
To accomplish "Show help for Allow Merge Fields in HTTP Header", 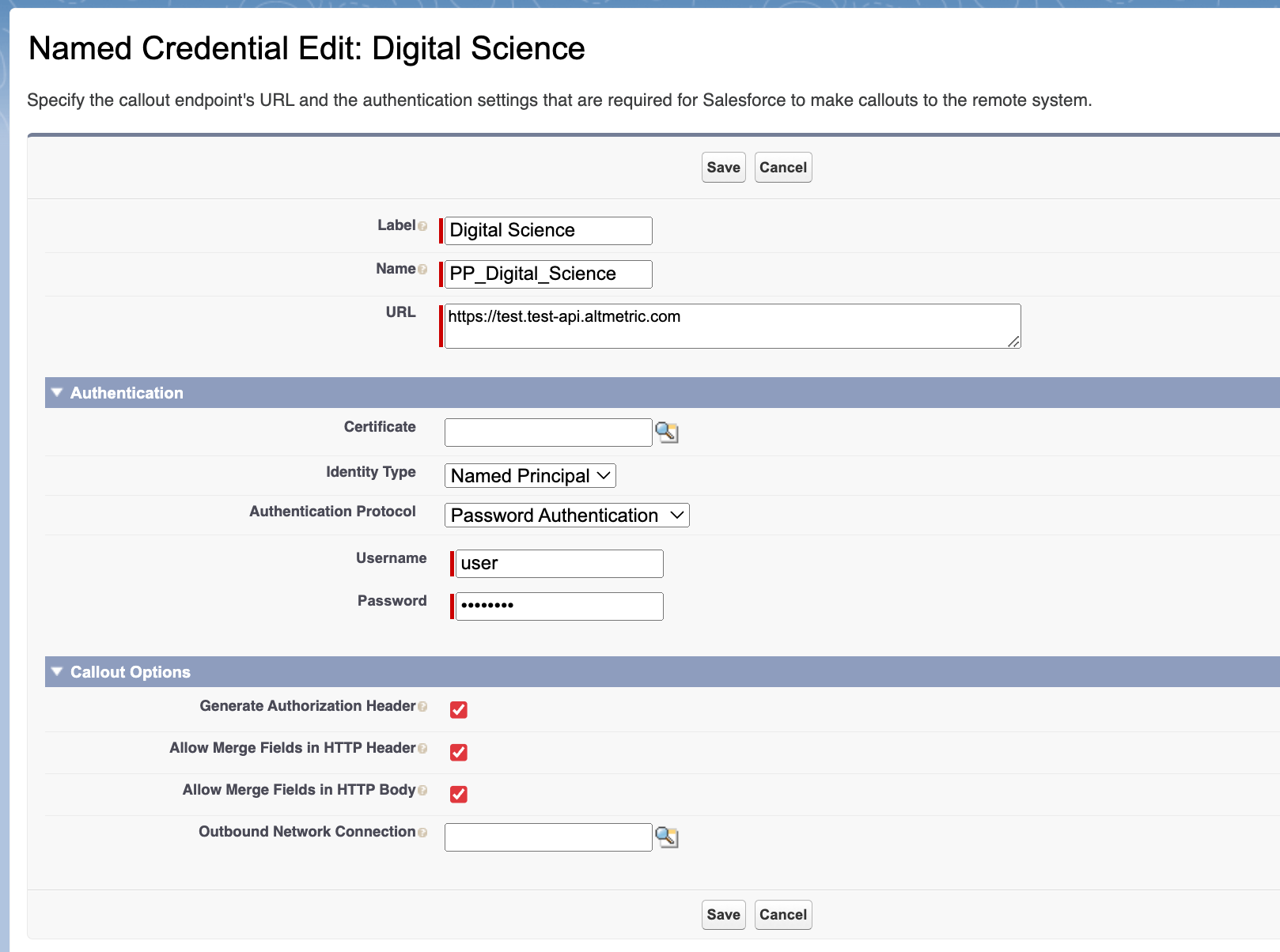I will (x=422, y=749).
